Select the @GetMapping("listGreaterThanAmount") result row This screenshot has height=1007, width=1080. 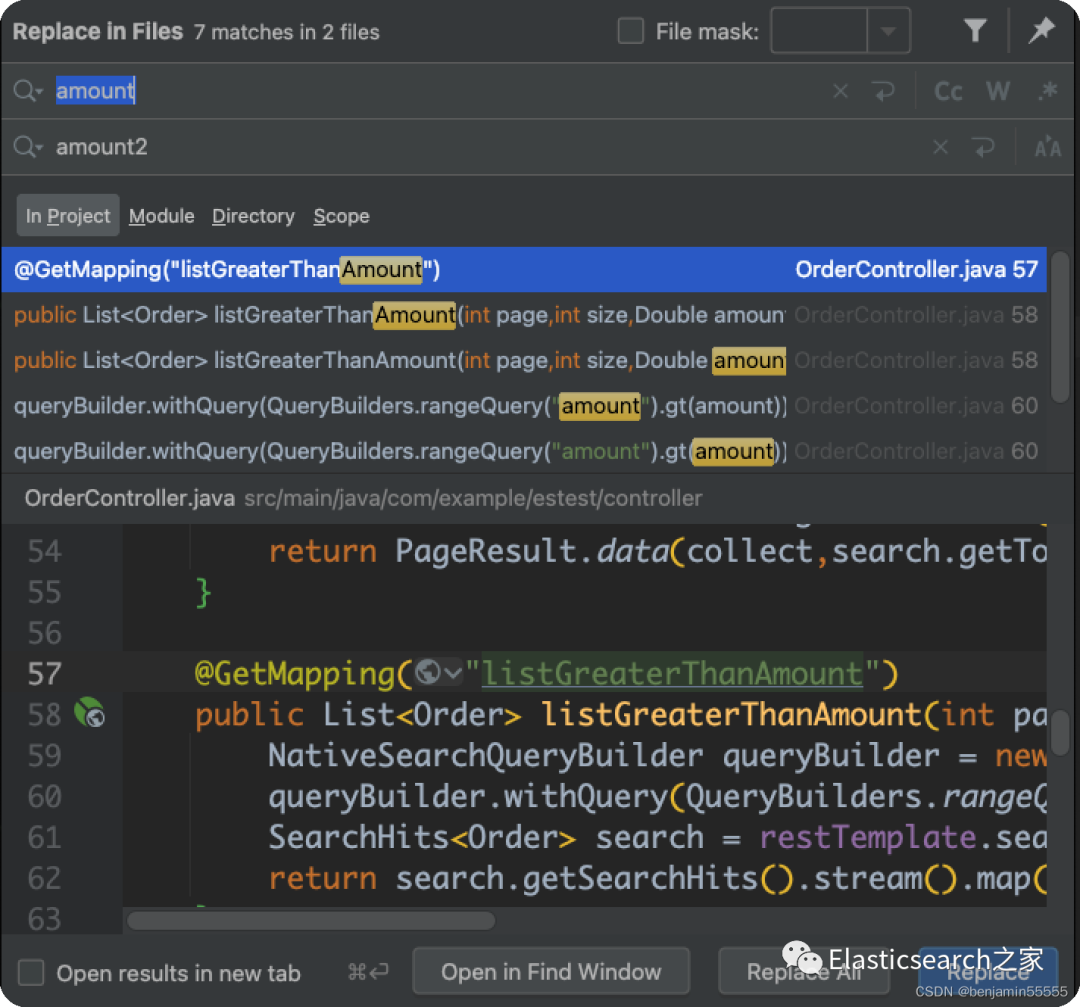pos(523,269)
